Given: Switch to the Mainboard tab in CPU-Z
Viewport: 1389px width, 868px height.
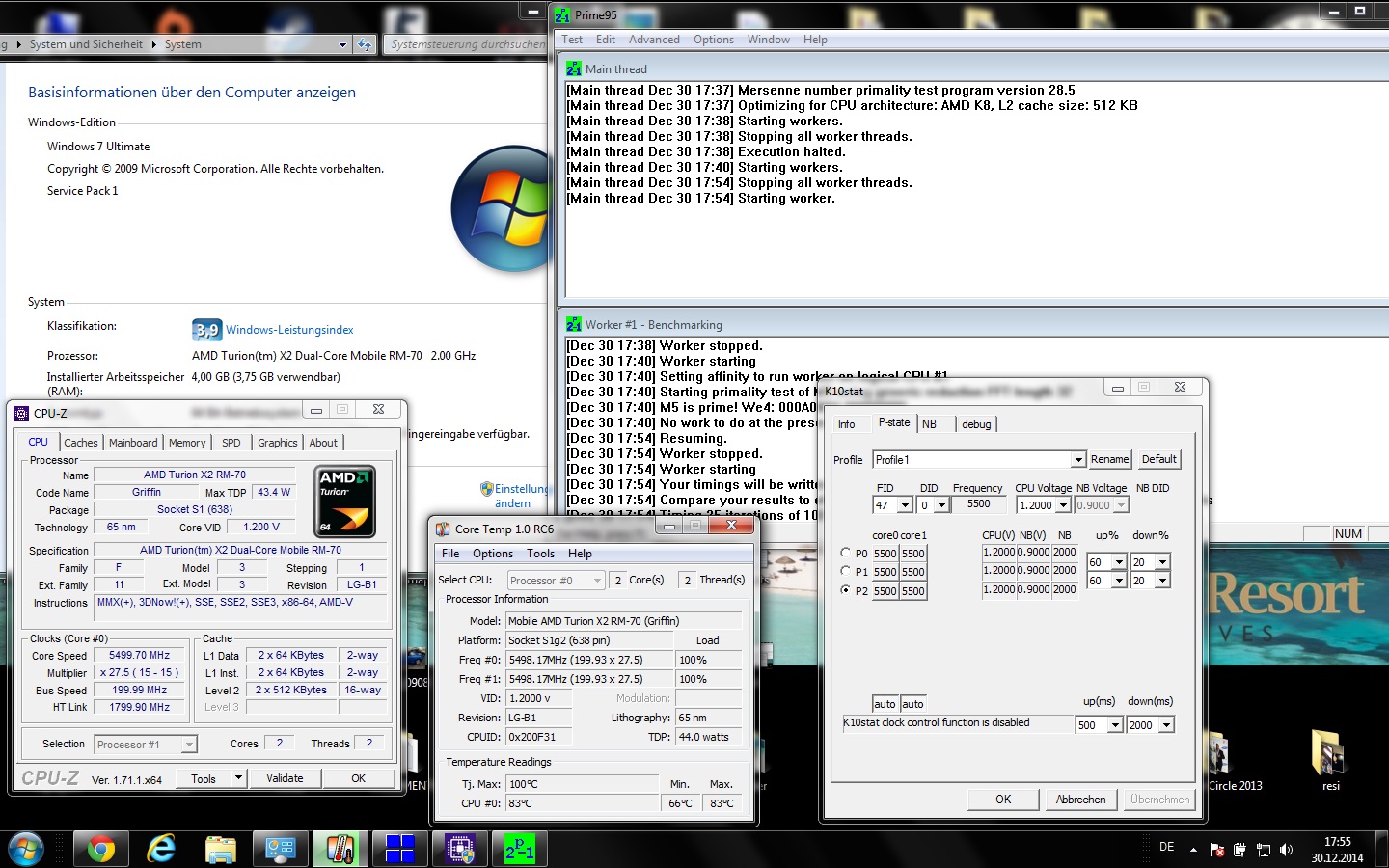Looking at the screenshot, I should point(133,443).
